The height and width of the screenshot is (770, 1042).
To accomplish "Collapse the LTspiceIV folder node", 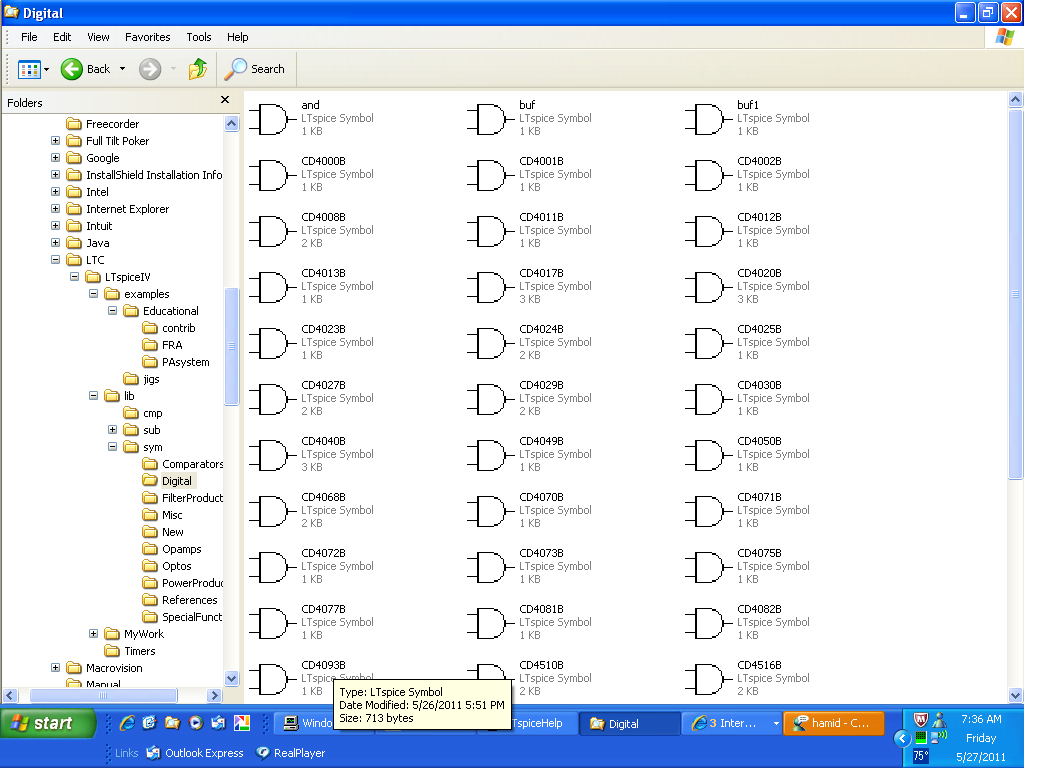I will pos(74,277).
